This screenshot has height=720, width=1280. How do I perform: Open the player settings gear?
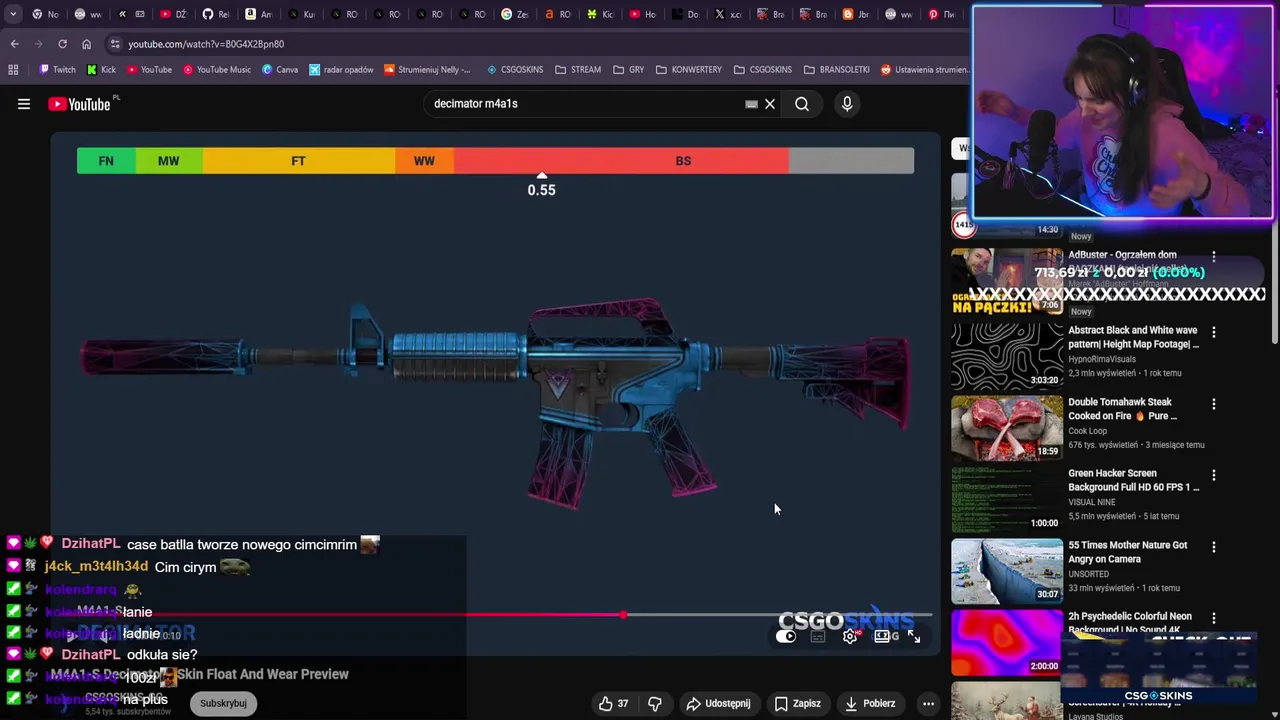(x=850, y=636)
